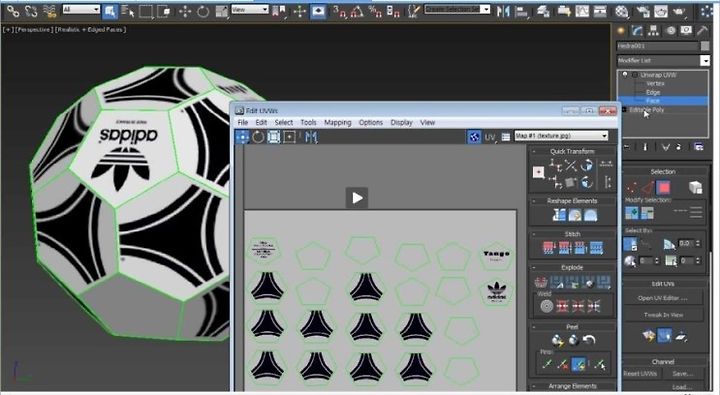Switch to the Modify command panel tab

pos(637,30)
